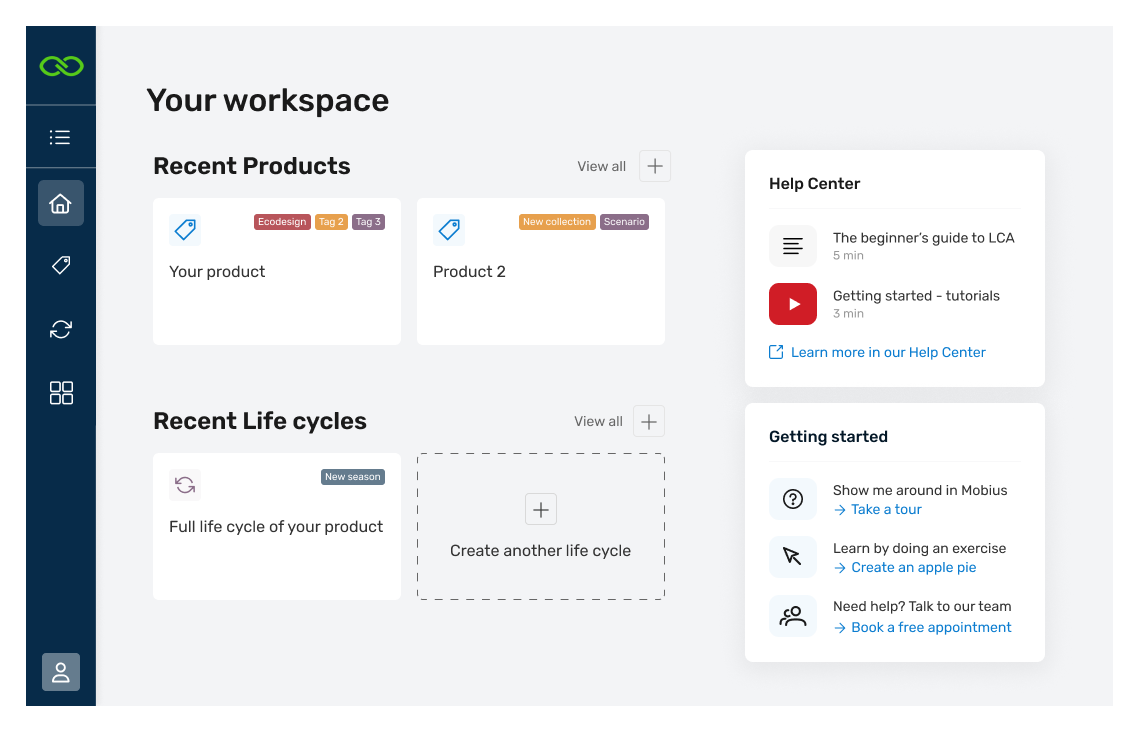Open the grid dashboard icon in sidebar
Viewport: 1147px width, 740px height.
pyautogui.click(x=61, y=393)
